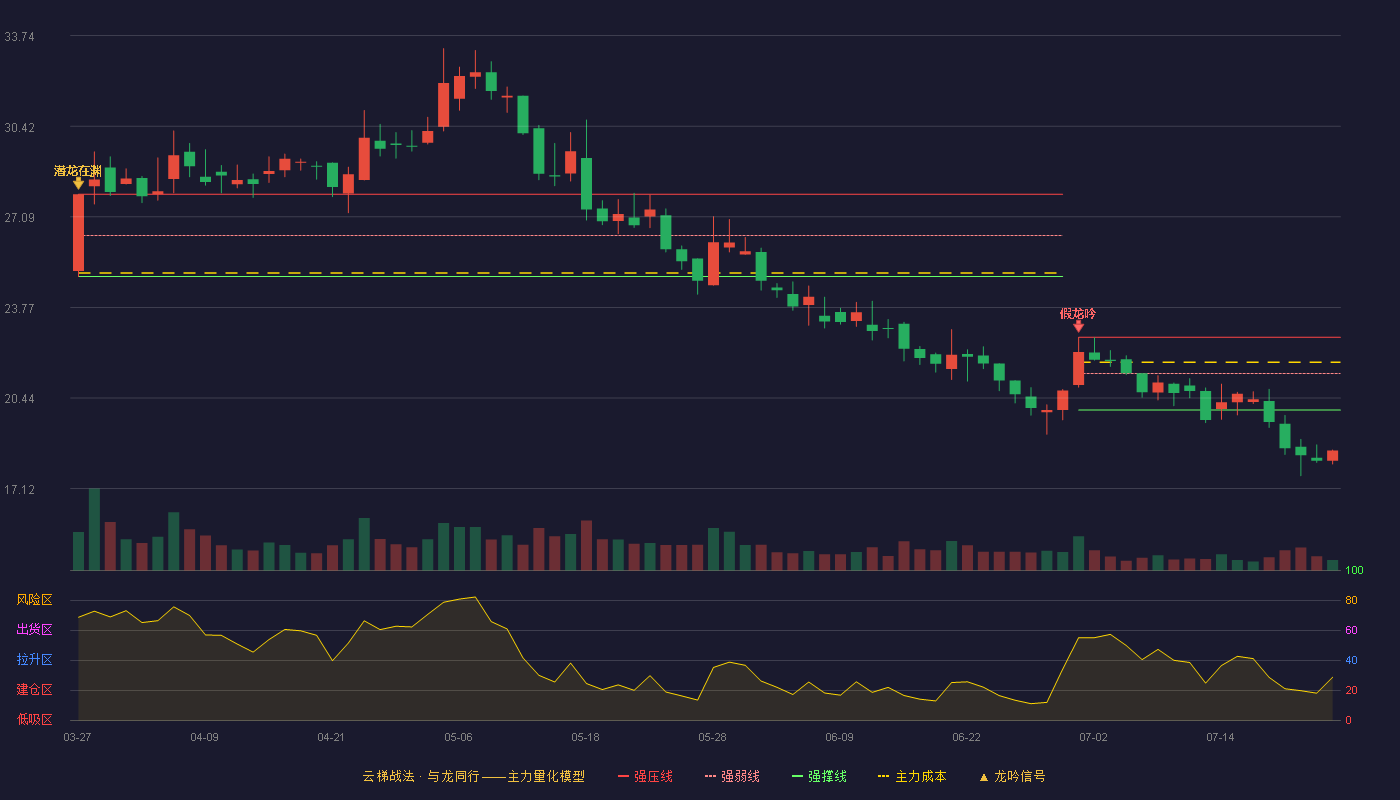Image resolution: width=1400 pixels, height=800 pixels.
Task: Toggle the 主力成本 legend entry
Action: (912, 776)
